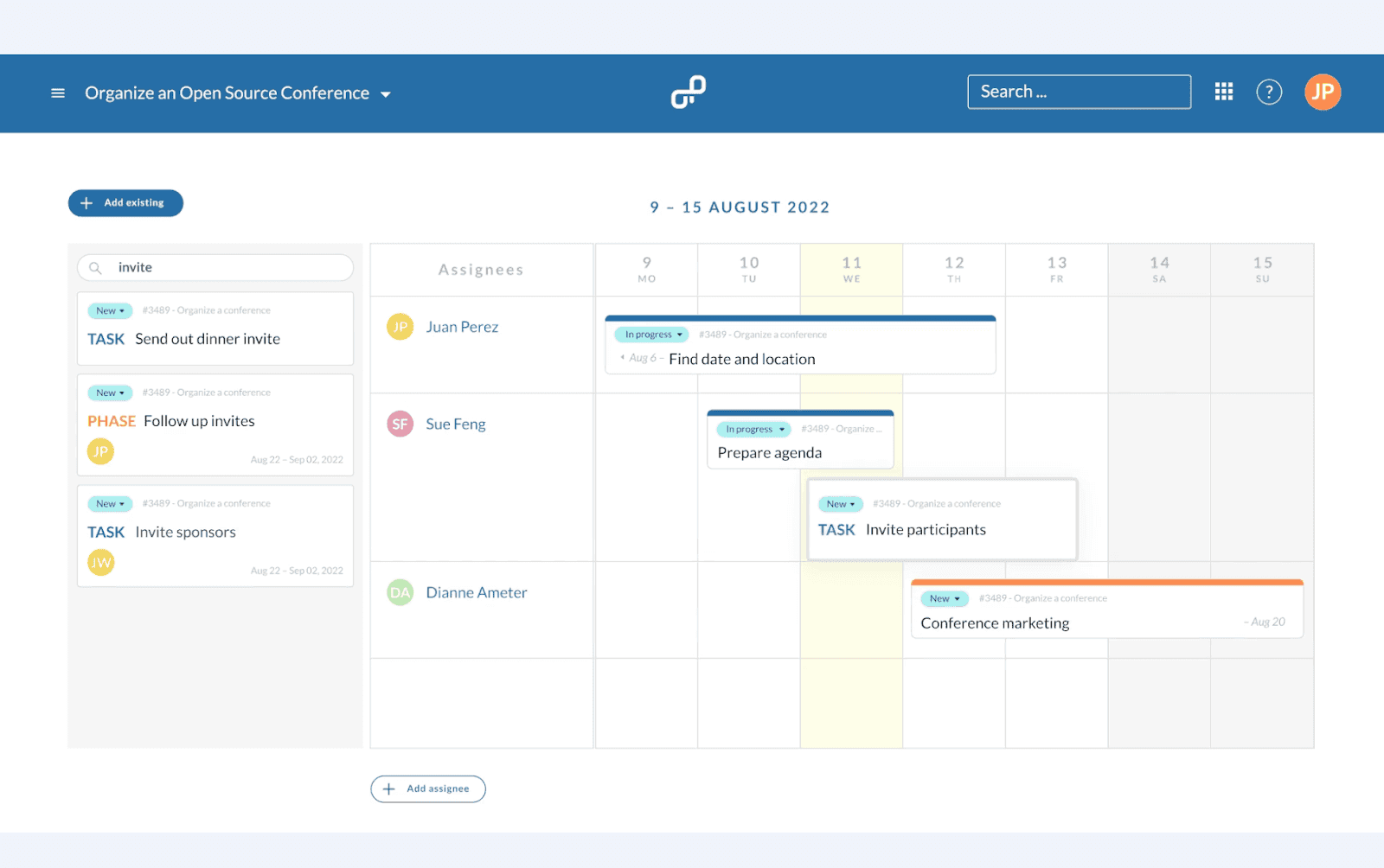Expand the project switcher dropdown arrow
Viewport: 1384px width, 868px height.
point(386,93)
